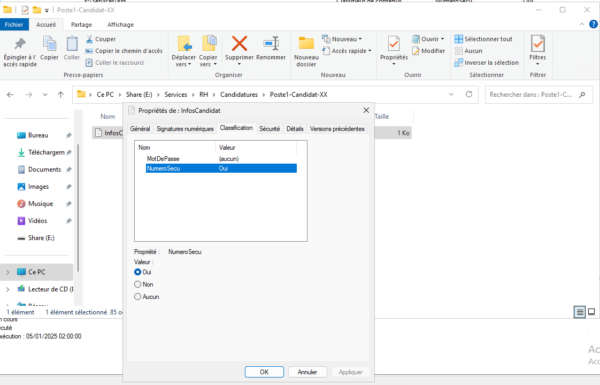The image size is (600, 385).
Task: Collapse the ribbon with the chevron
Action: tap(582, 24)
